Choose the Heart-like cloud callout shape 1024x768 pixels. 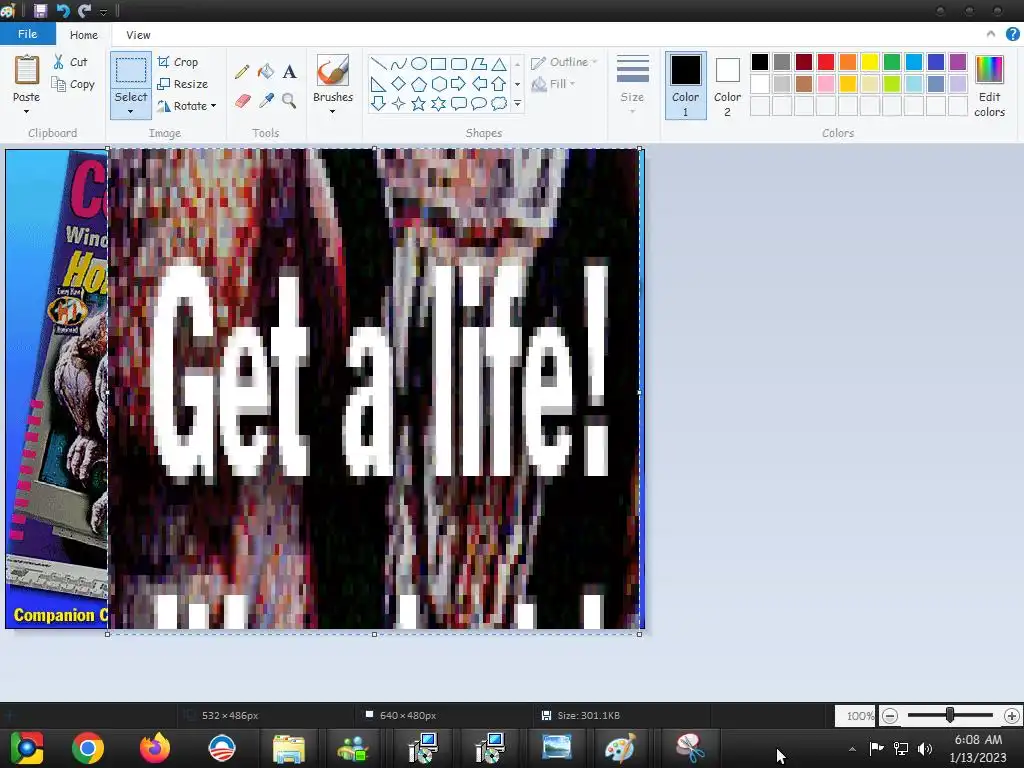click(499, 103)
